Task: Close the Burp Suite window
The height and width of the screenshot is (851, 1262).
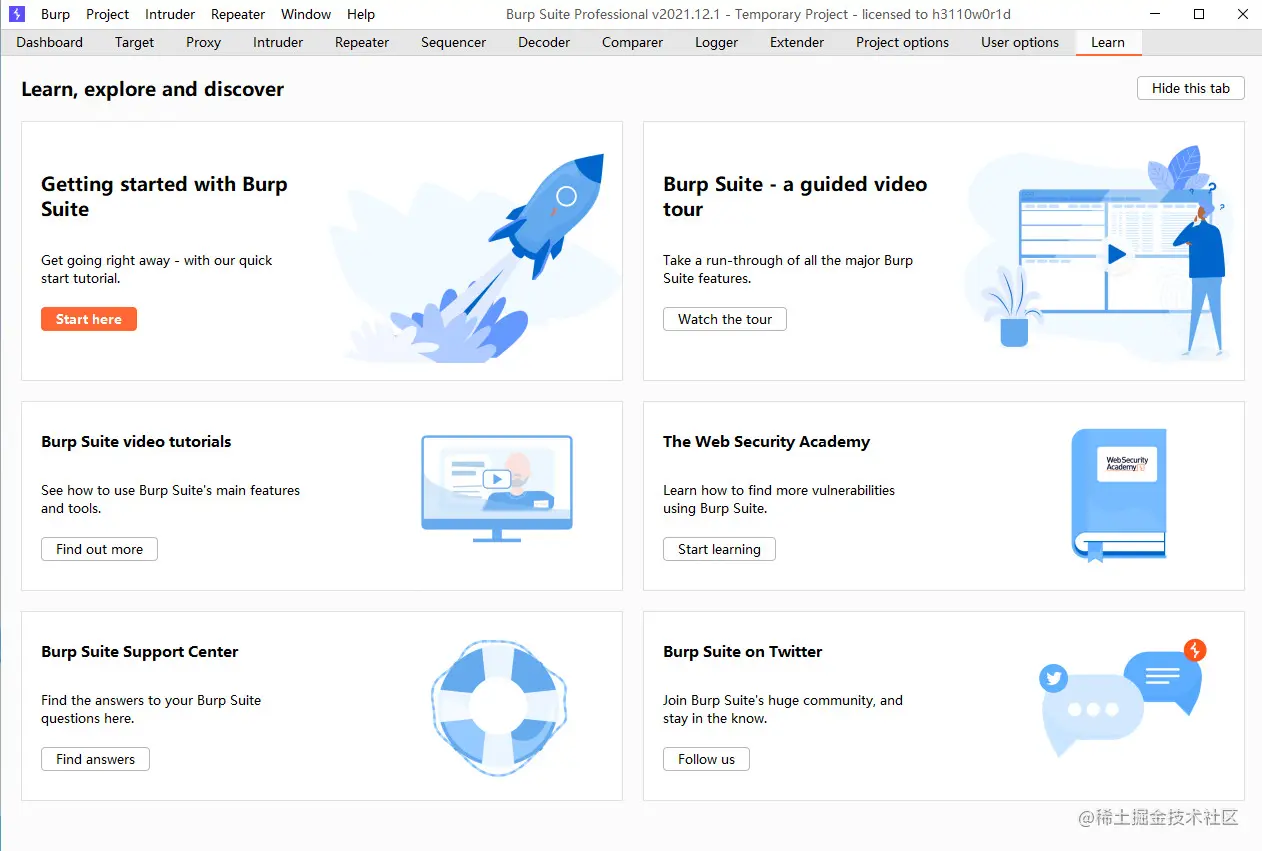Action: coord(1243,14)
